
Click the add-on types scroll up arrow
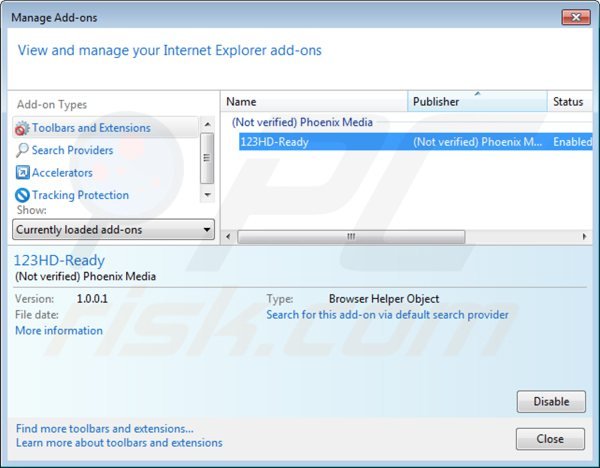pos(207,124)
